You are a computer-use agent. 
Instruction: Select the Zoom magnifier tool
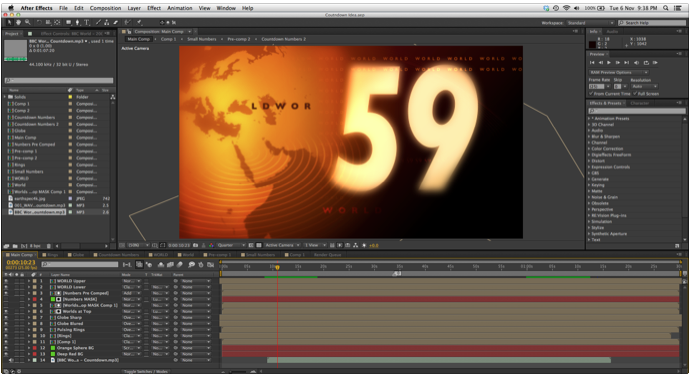27,22
